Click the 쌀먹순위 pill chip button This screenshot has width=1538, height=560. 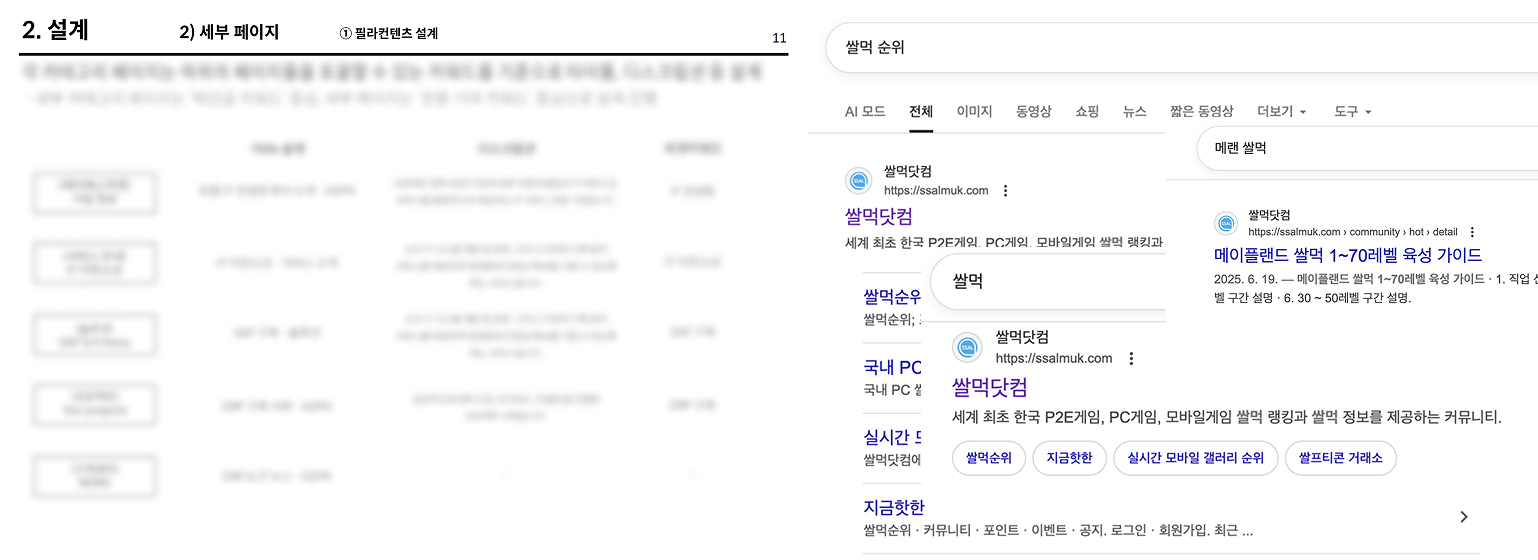(989, 459)
